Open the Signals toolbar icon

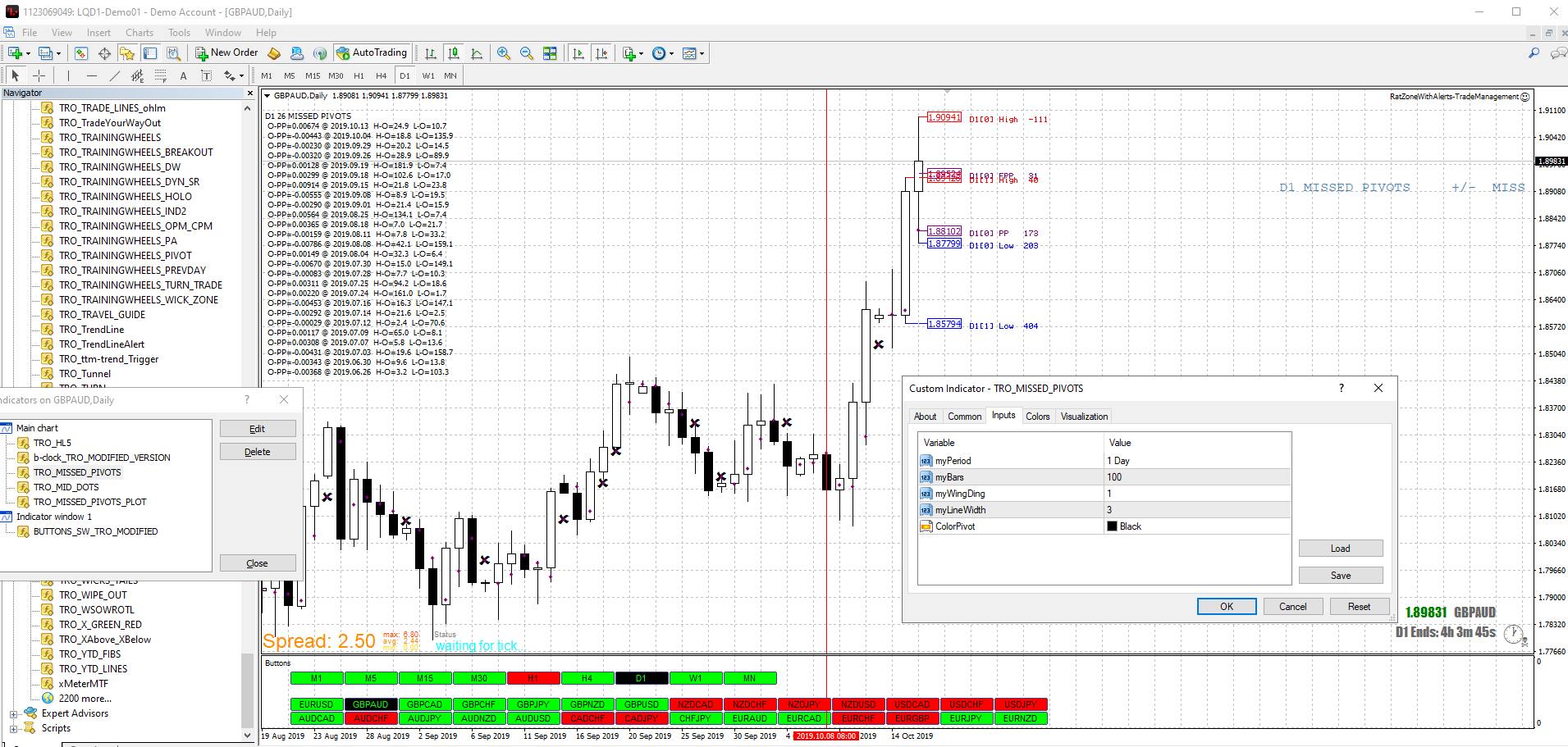[x=320, y=53]
